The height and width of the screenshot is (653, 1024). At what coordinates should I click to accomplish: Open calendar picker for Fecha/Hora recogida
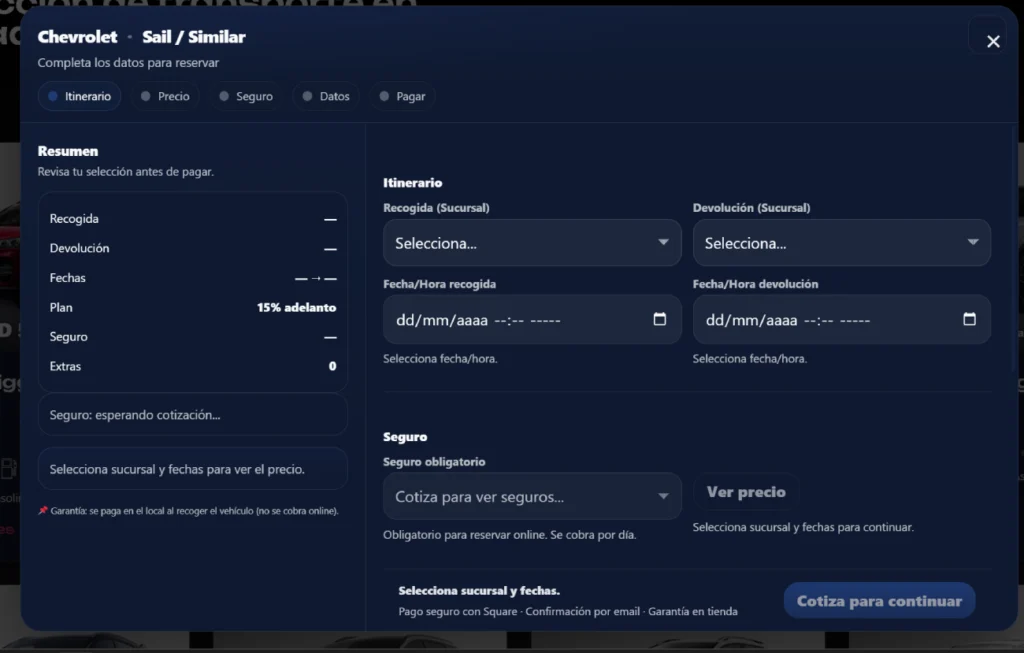[x=659, y=320]
